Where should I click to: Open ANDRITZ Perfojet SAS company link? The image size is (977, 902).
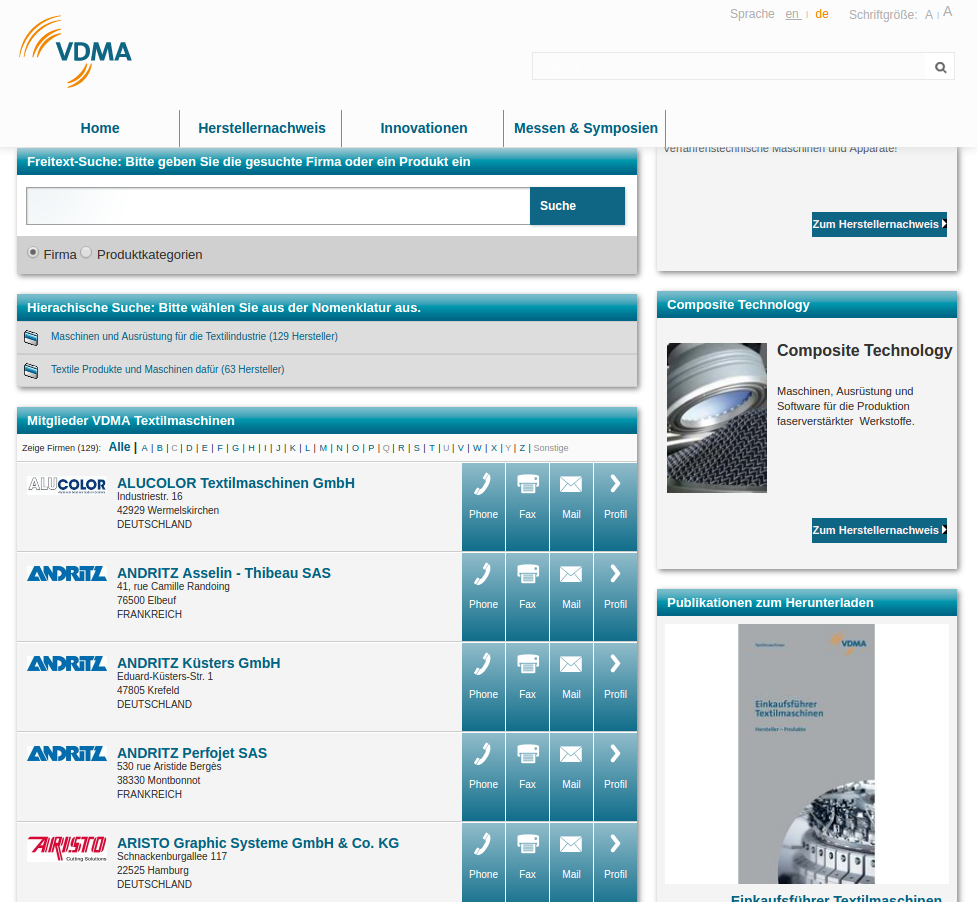click(192, 753)
